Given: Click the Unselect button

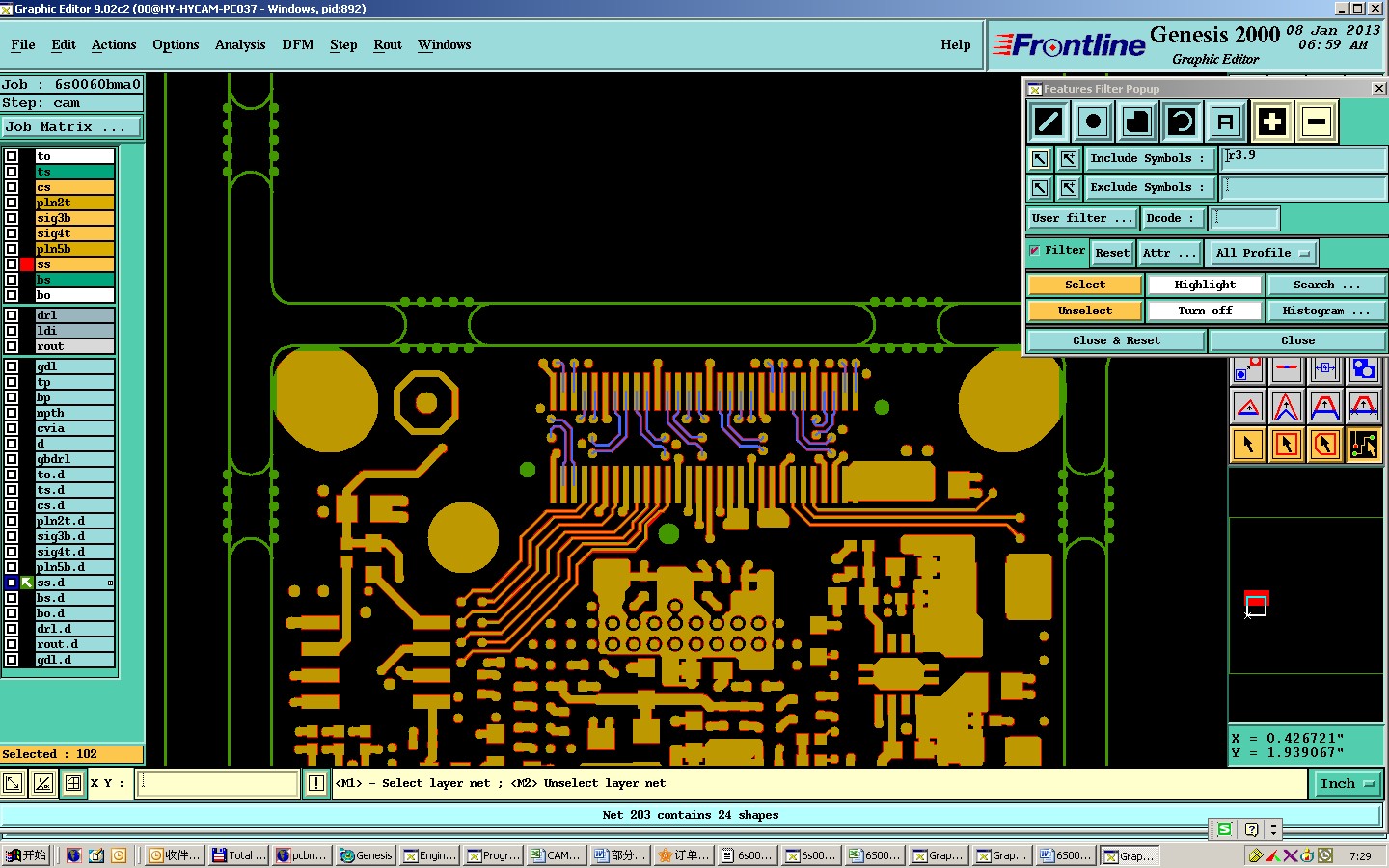Looking at the screenshot, I should (x=1085, y=311).
